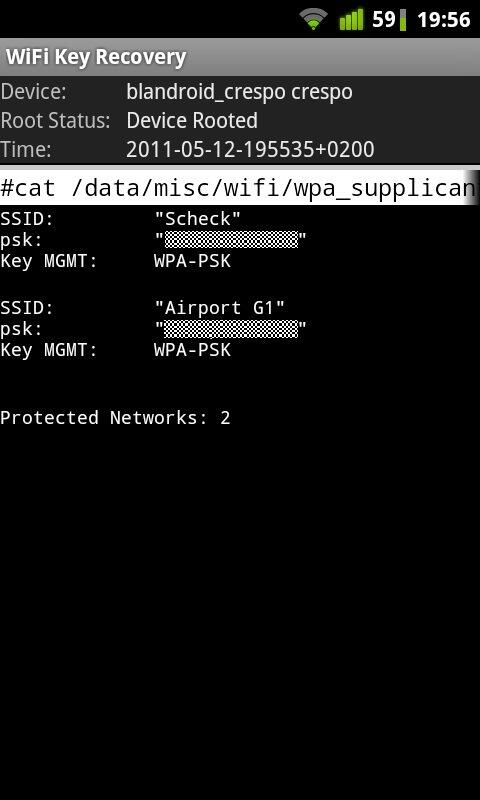Tap WPA-PSK key management for Airport G1
The image size is (480, 800).
coord(192,350)
